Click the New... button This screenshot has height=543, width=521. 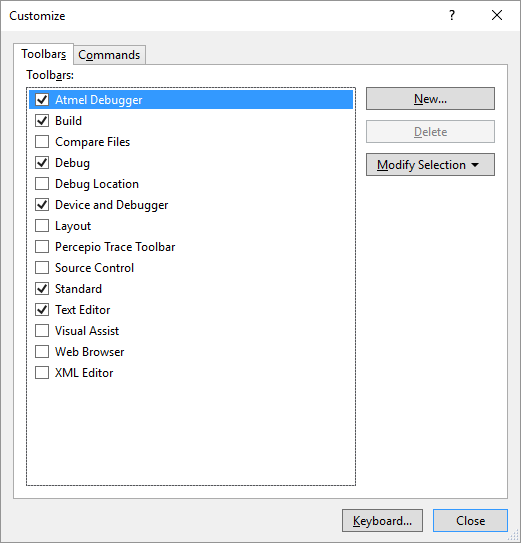[430, 99]
